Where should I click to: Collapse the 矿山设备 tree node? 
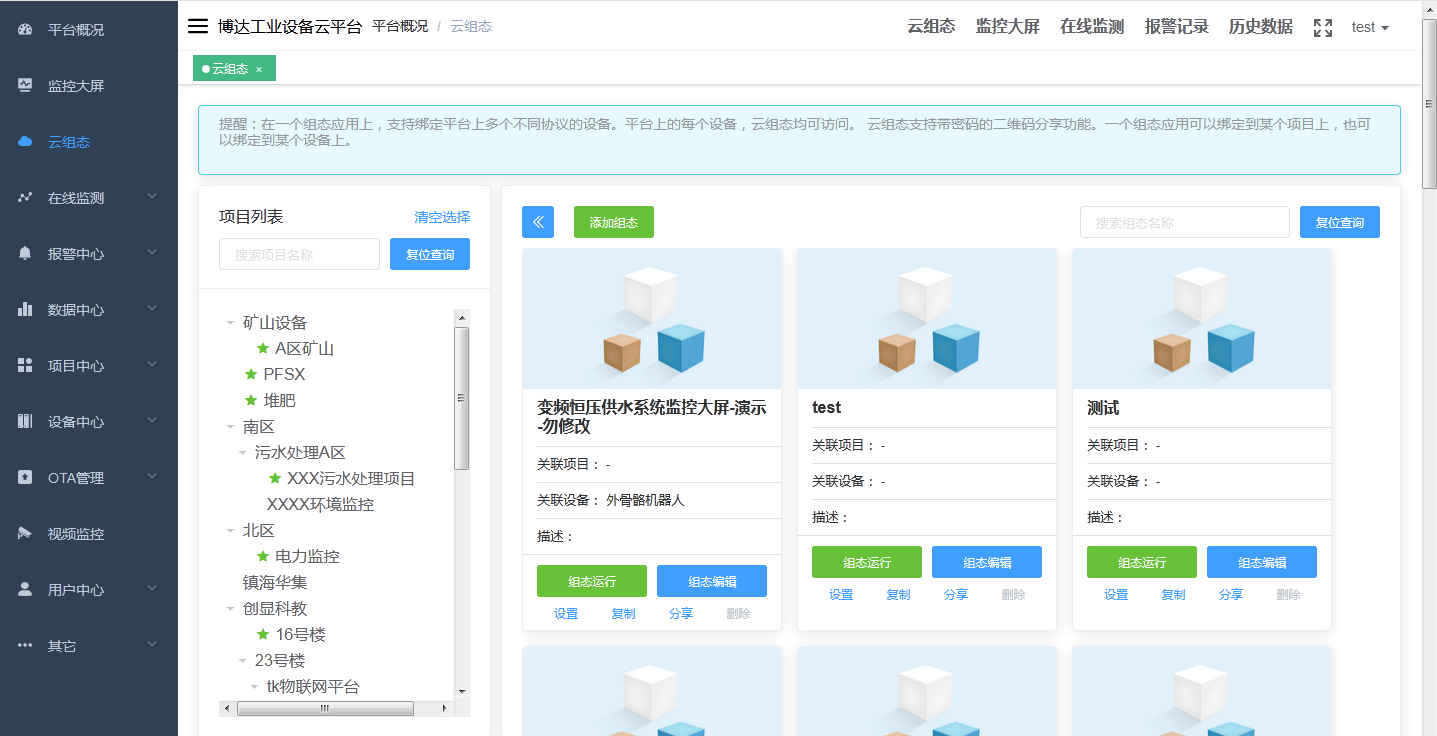229,322
